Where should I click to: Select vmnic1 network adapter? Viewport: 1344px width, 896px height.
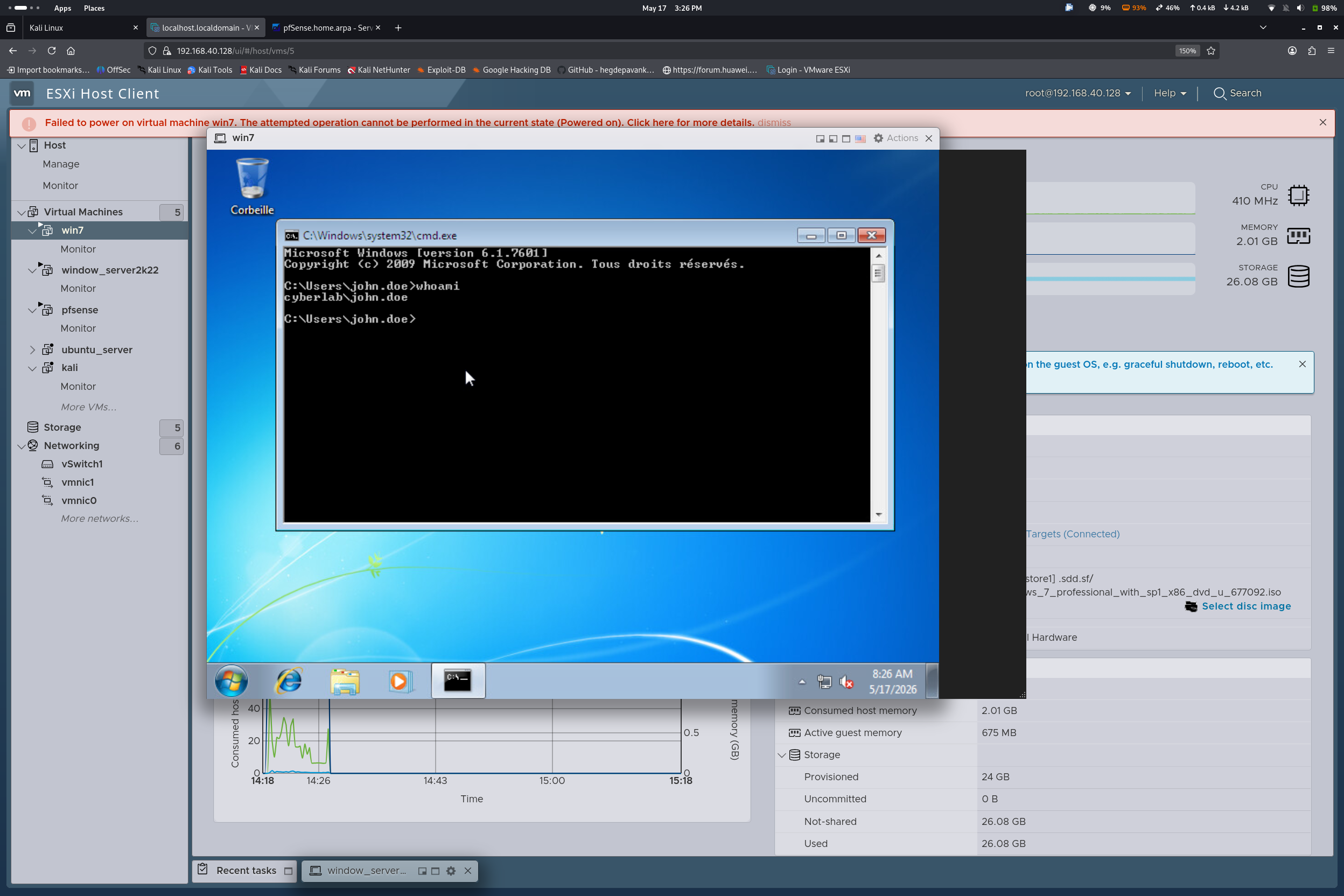click(77, 482)
